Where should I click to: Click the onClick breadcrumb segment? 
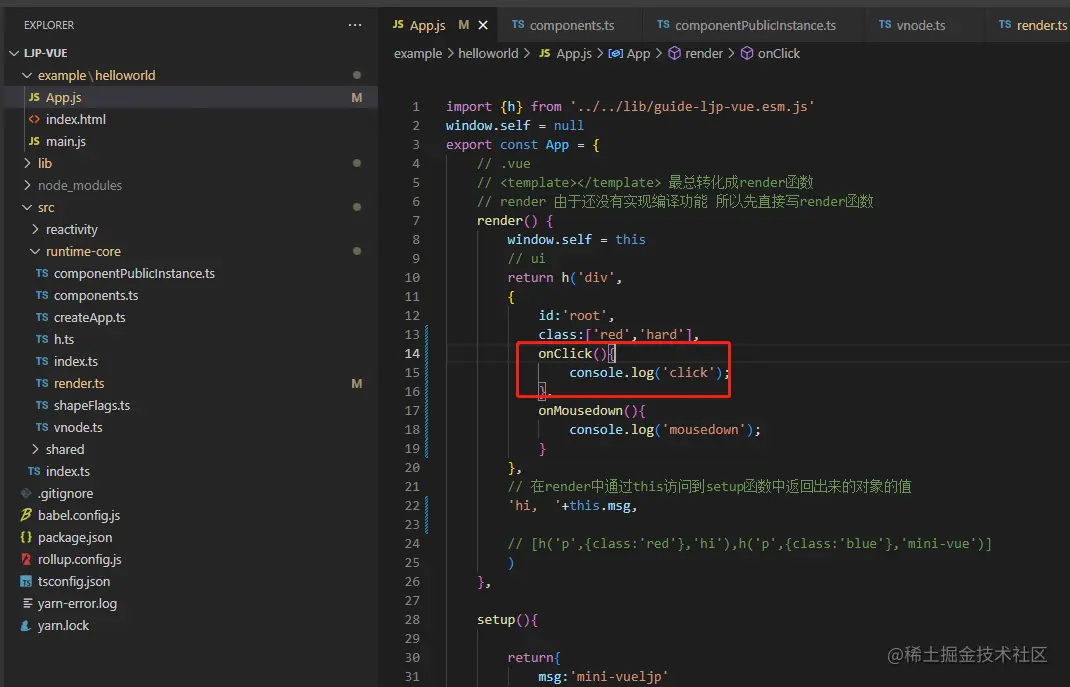point(779,53)
